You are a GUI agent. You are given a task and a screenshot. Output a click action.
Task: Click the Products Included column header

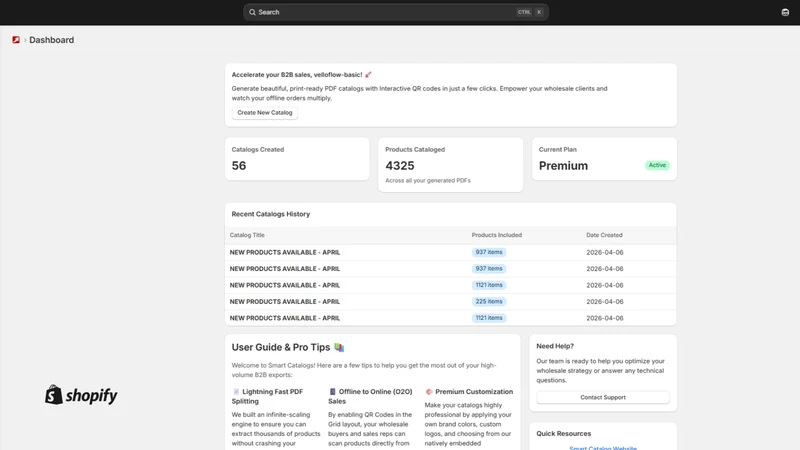[x=496, y=235]
